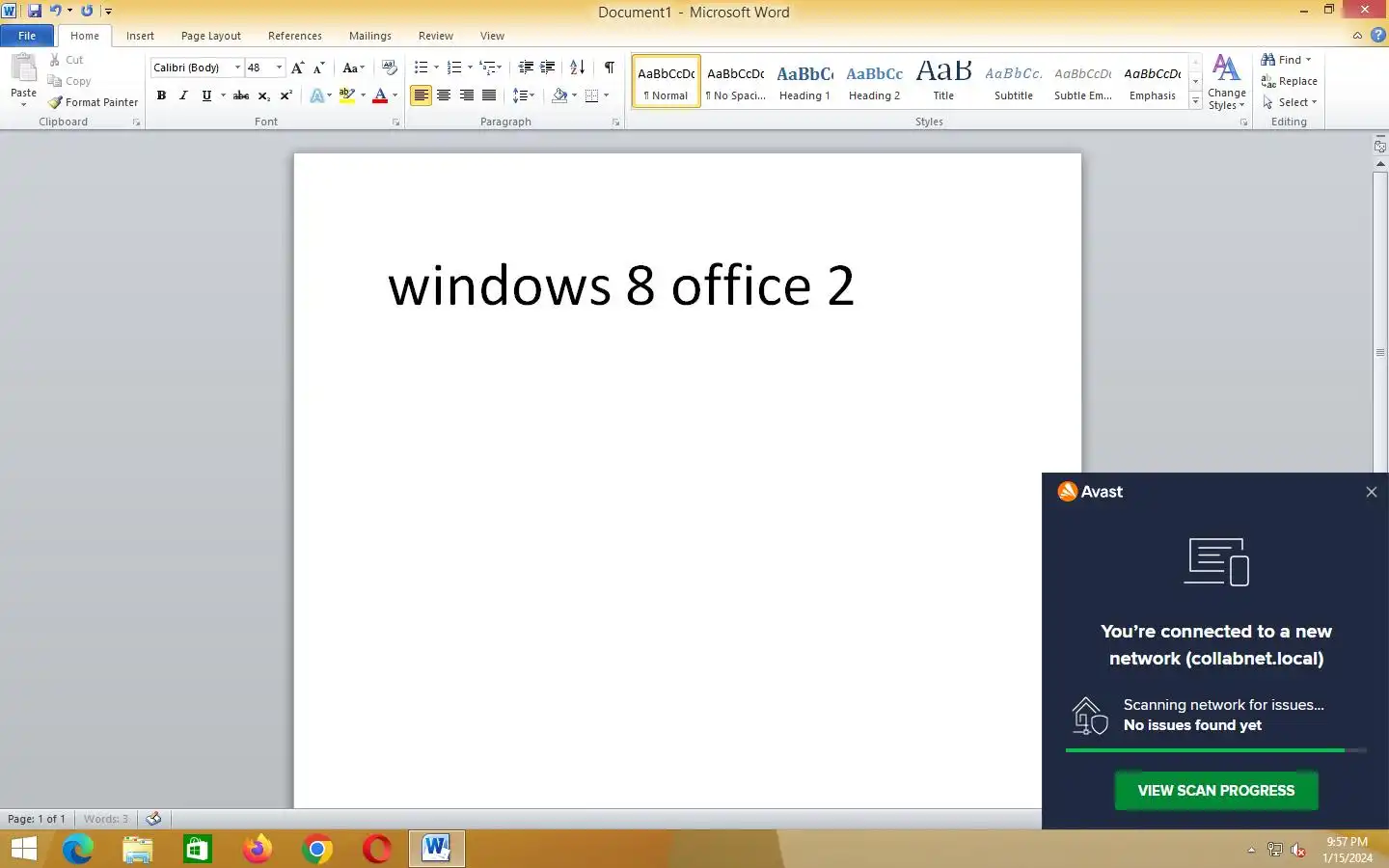1389x868 pixels.
Task: Click the Shrink Font icon
Action: (x=319, y=68)
